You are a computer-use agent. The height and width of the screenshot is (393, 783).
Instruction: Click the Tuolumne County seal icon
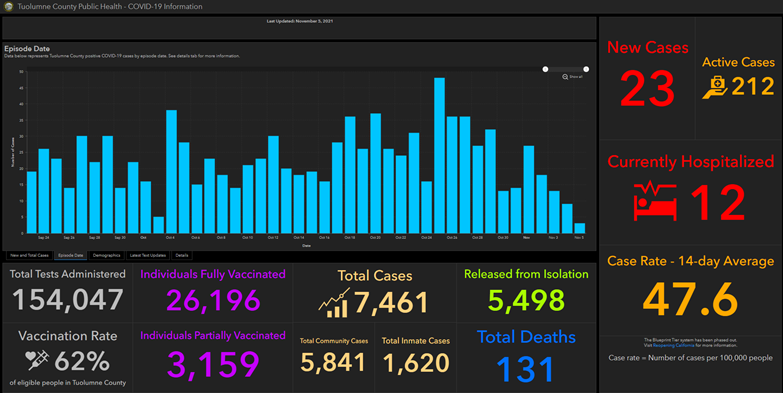8,6
